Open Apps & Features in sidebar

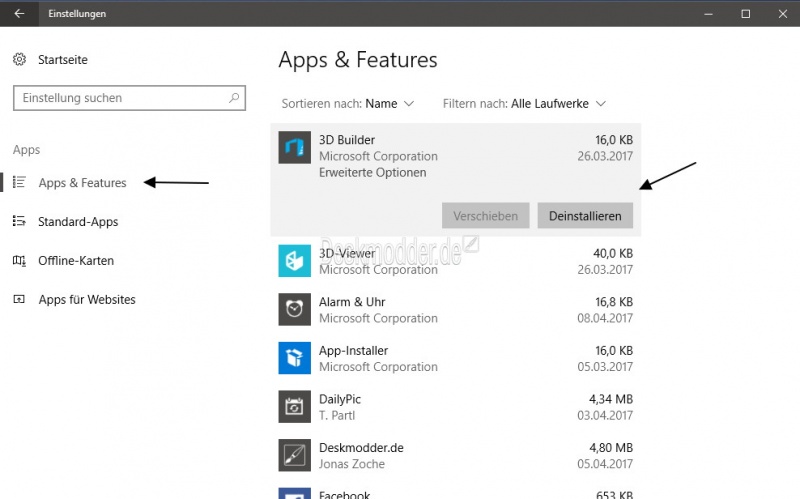point(82,183)
